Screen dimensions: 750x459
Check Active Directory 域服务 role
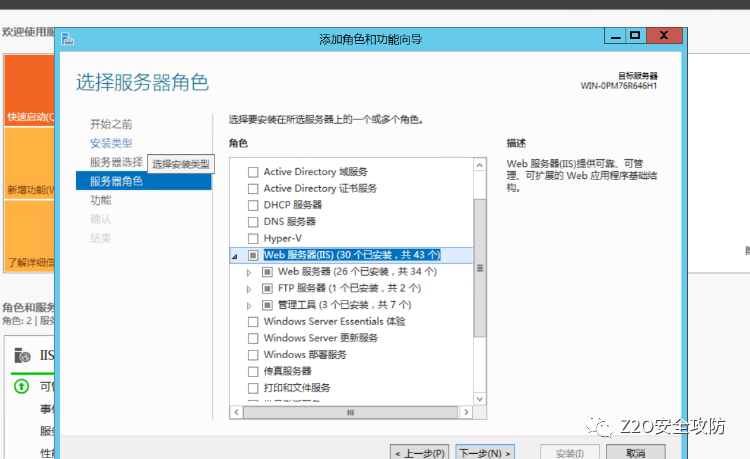click(x=253, y=172)
